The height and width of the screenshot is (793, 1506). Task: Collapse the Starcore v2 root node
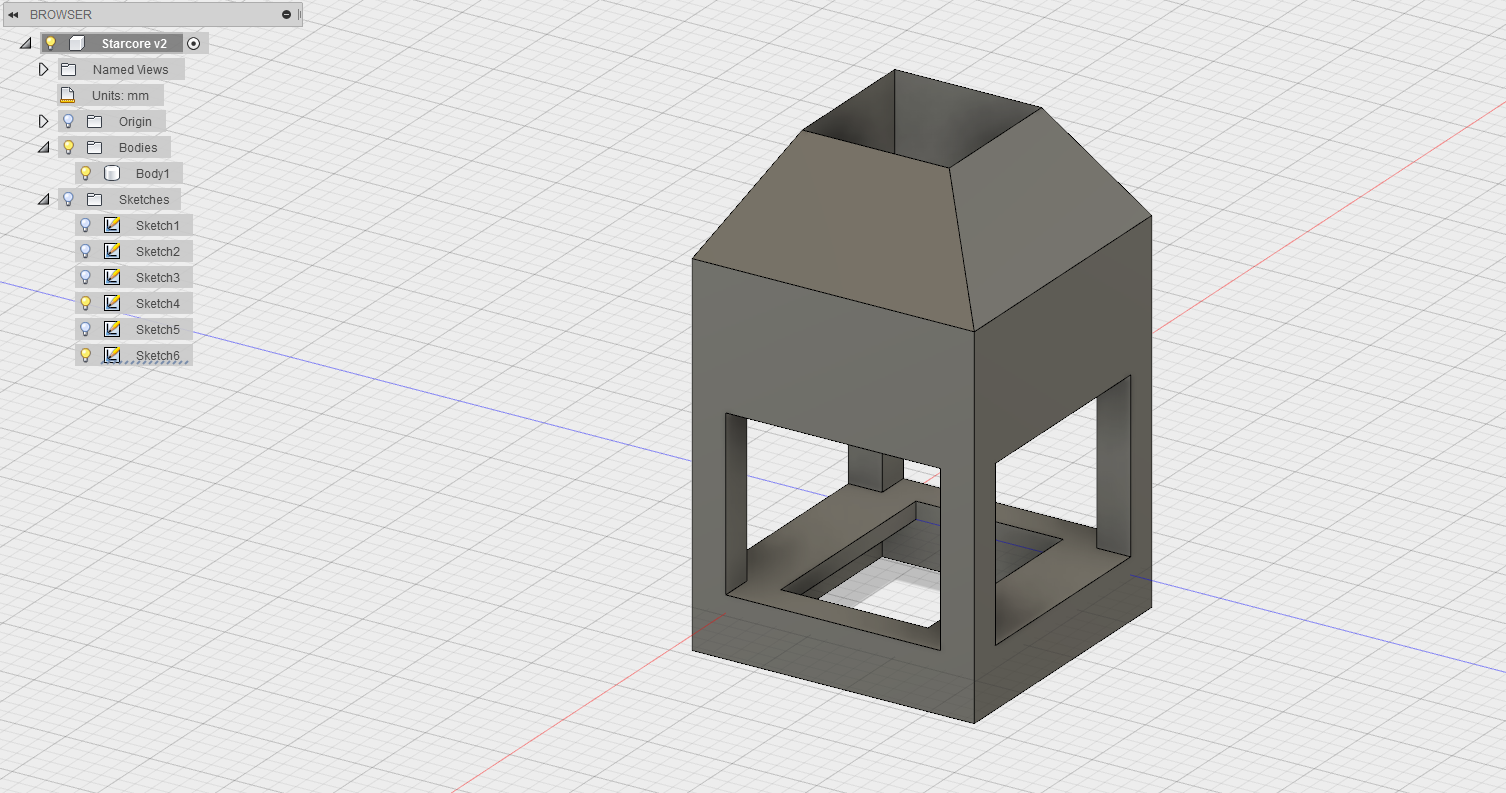(25, 43)
